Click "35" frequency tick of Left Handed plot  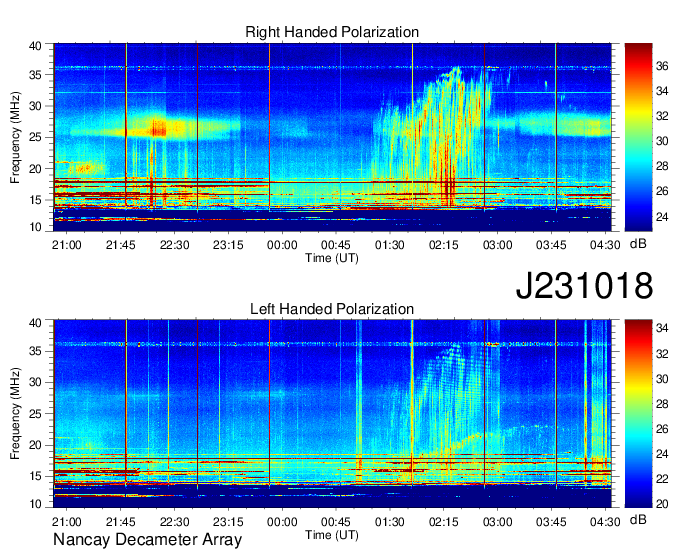(36, 351)
